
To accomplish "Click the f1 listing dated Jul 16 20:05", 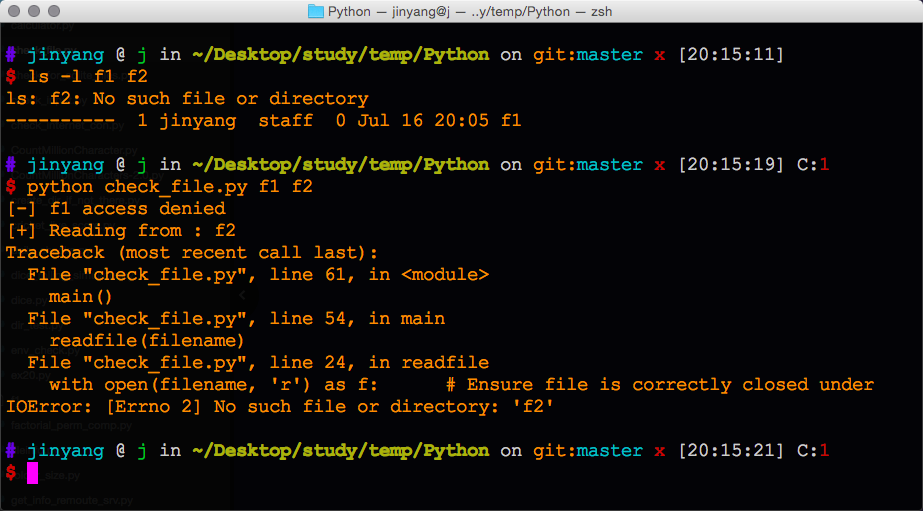I will pyautogui.click(x=264, y=121).
